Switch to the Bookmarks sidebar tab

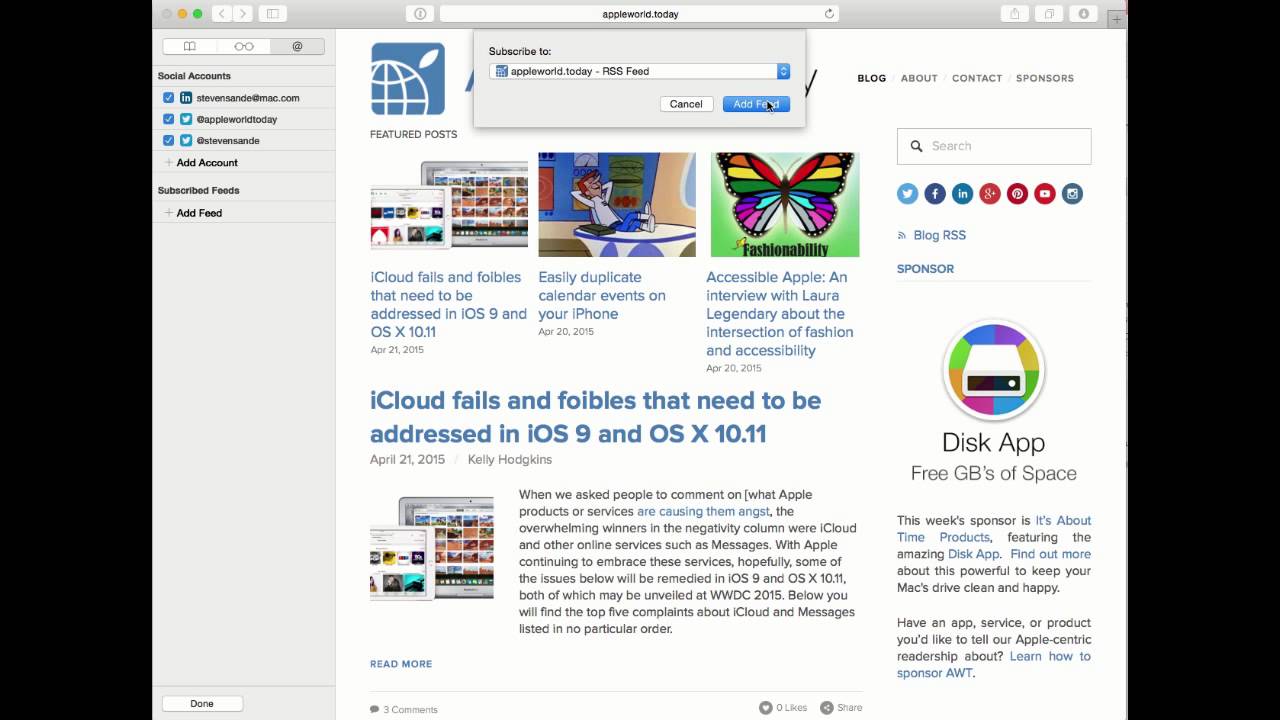click(x=189, y=46)
